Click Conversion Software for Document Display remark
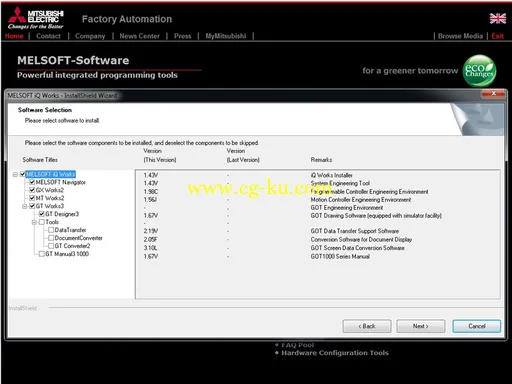512x384 pixels. pyautogui.click(x=361, y=240)
